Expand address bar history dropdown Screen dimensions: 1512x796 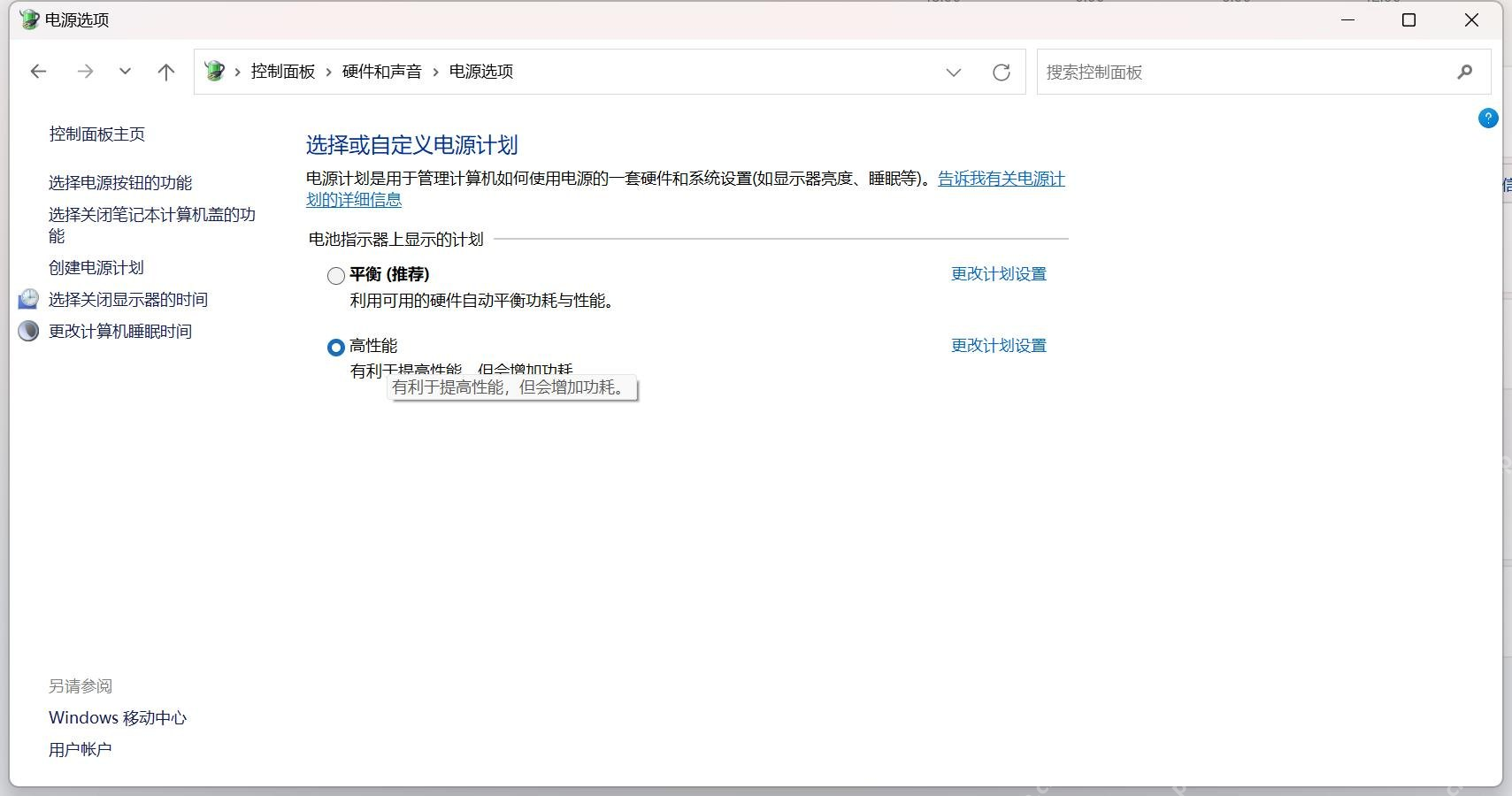(953, 73)
